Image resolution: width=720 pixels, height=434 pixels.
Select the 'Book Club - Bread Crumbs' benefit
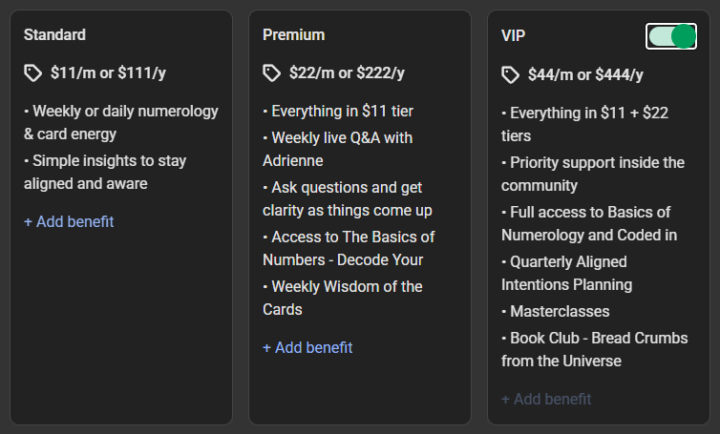pos(597,349)
